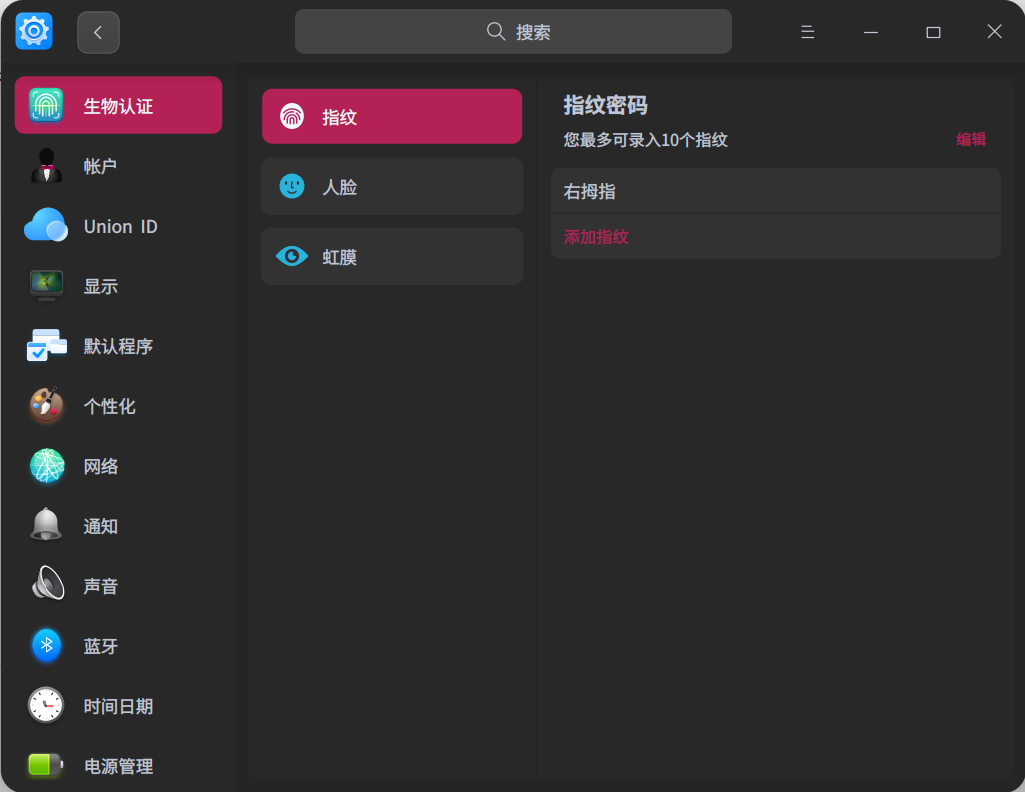Open the hamburger menu at top right
The width and height of the screenshot is (1025, 792).
click(x=806, y=31)
